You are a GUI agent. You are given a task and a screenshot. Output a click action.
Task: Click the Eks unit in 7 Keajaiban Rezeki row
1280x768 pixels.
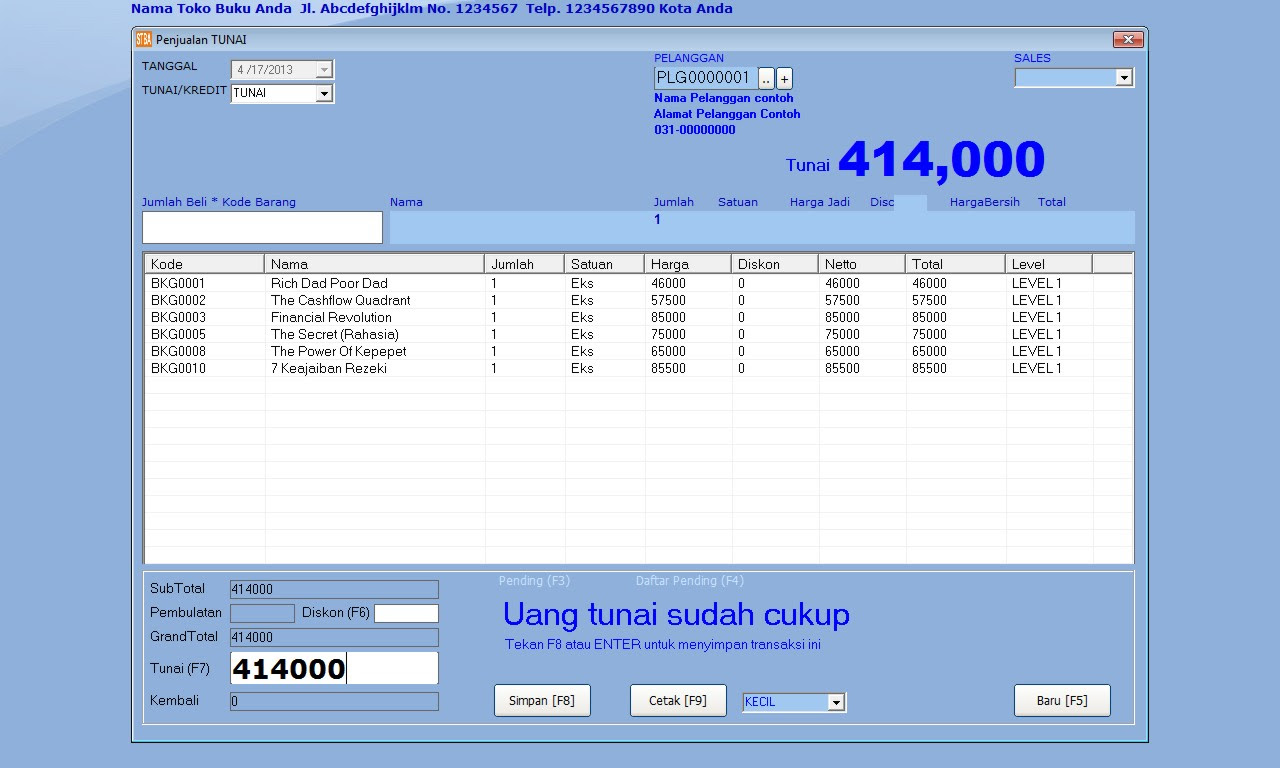coord(582,369)
